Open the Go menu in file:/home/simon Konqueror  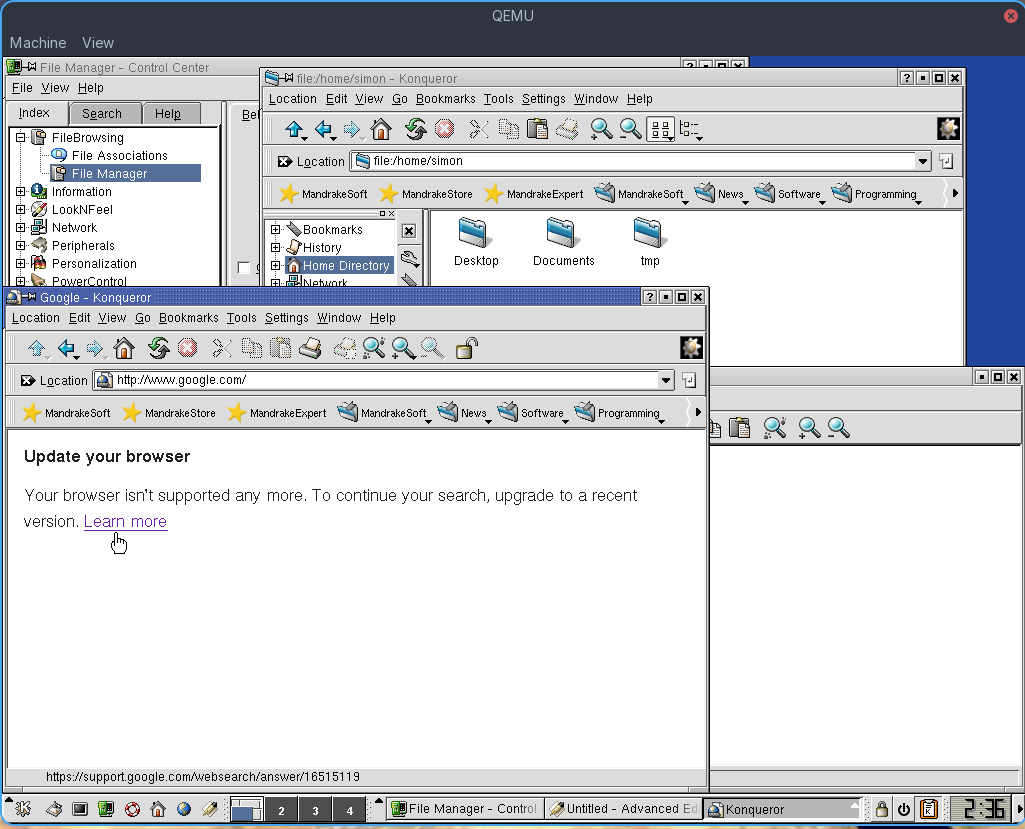point(399,99)
